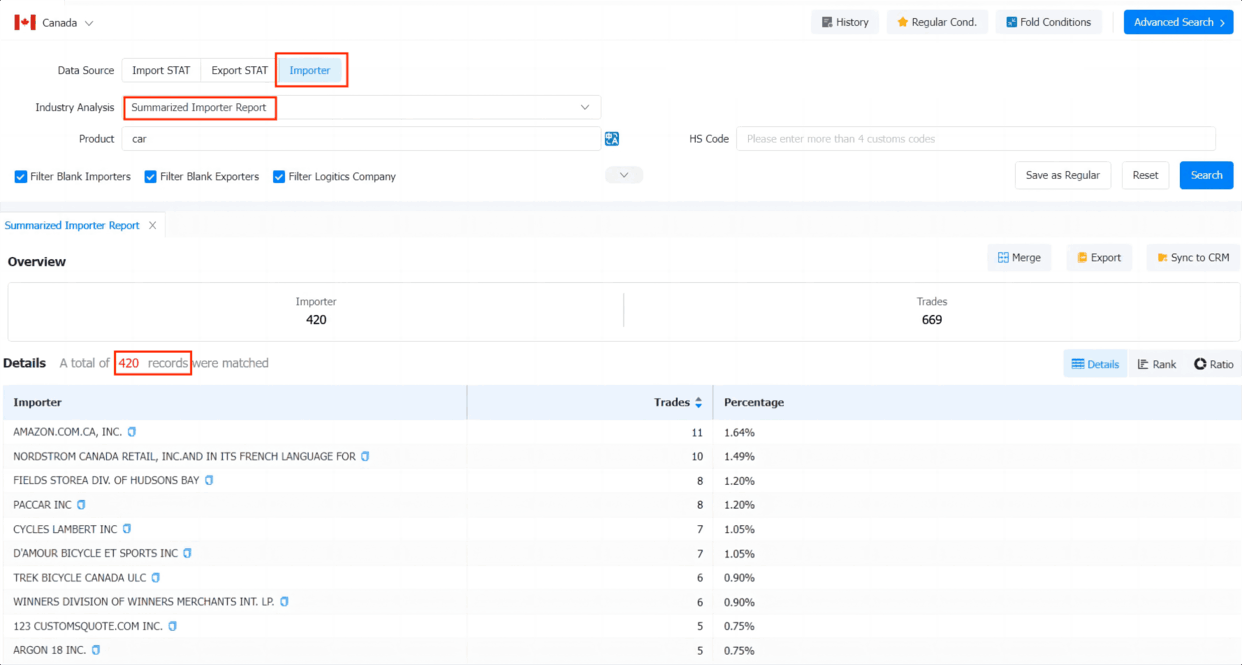Open NORDSTROM CANADA RETAIL importer row
1242x665 pixels.
184,456
